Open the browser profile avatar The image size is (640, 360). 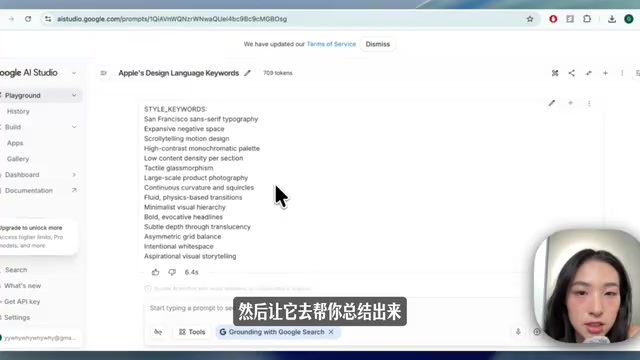(x=629, y=19)
